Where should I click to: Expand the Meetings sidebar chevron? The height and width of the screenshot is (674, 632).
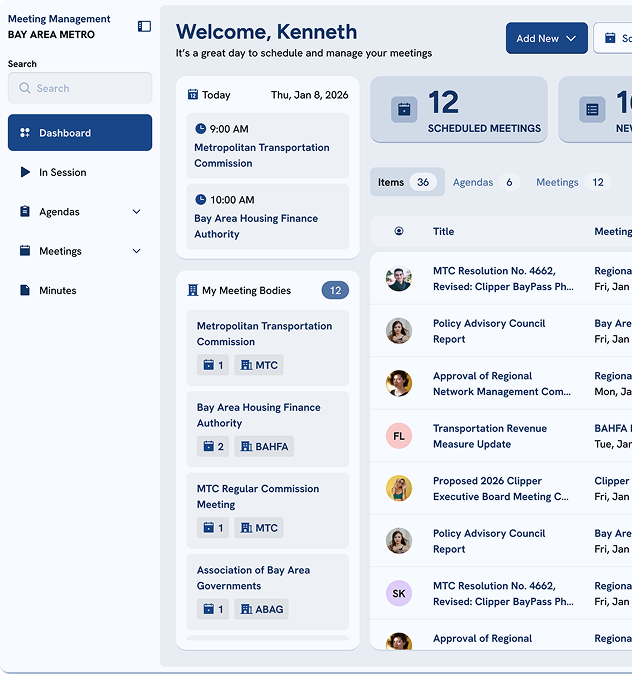click(x=136, y=251)
